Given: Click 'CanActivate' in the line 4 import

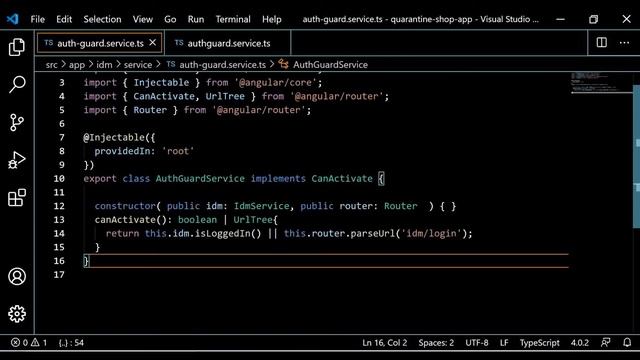Looking at the screenshot, I should click(x=164, y=96).
